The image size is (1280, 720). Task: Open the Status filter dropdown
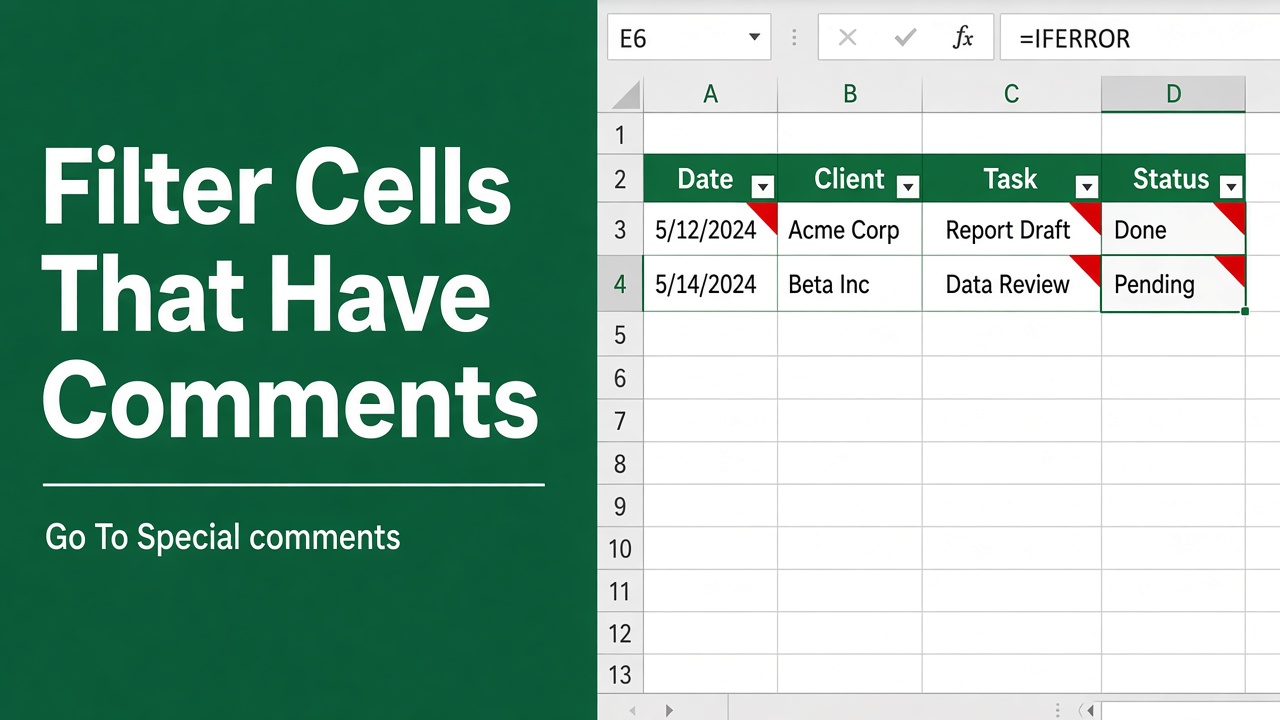(x=1231, y=186)
